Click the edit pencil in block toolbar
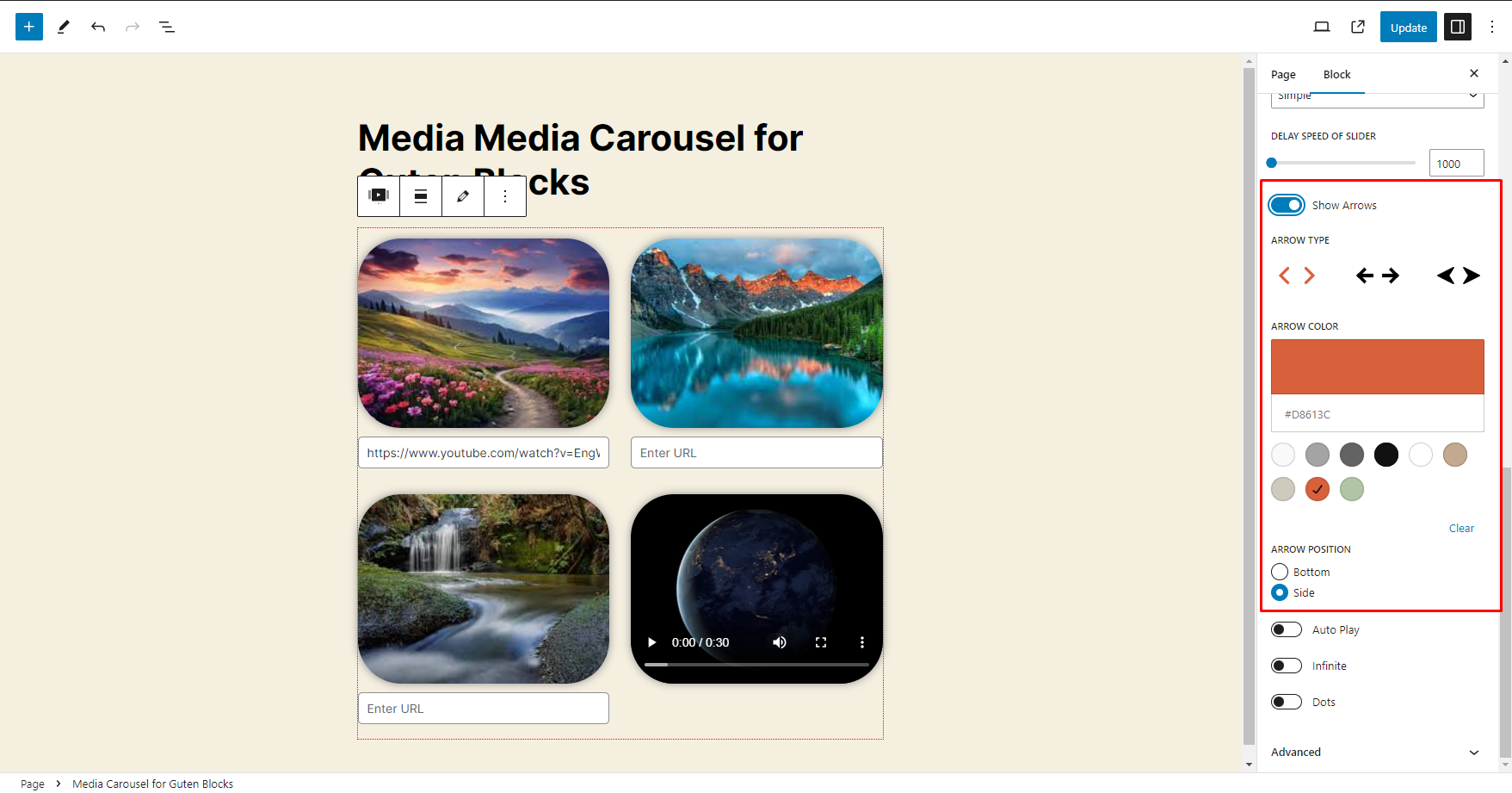 (463, 195)
